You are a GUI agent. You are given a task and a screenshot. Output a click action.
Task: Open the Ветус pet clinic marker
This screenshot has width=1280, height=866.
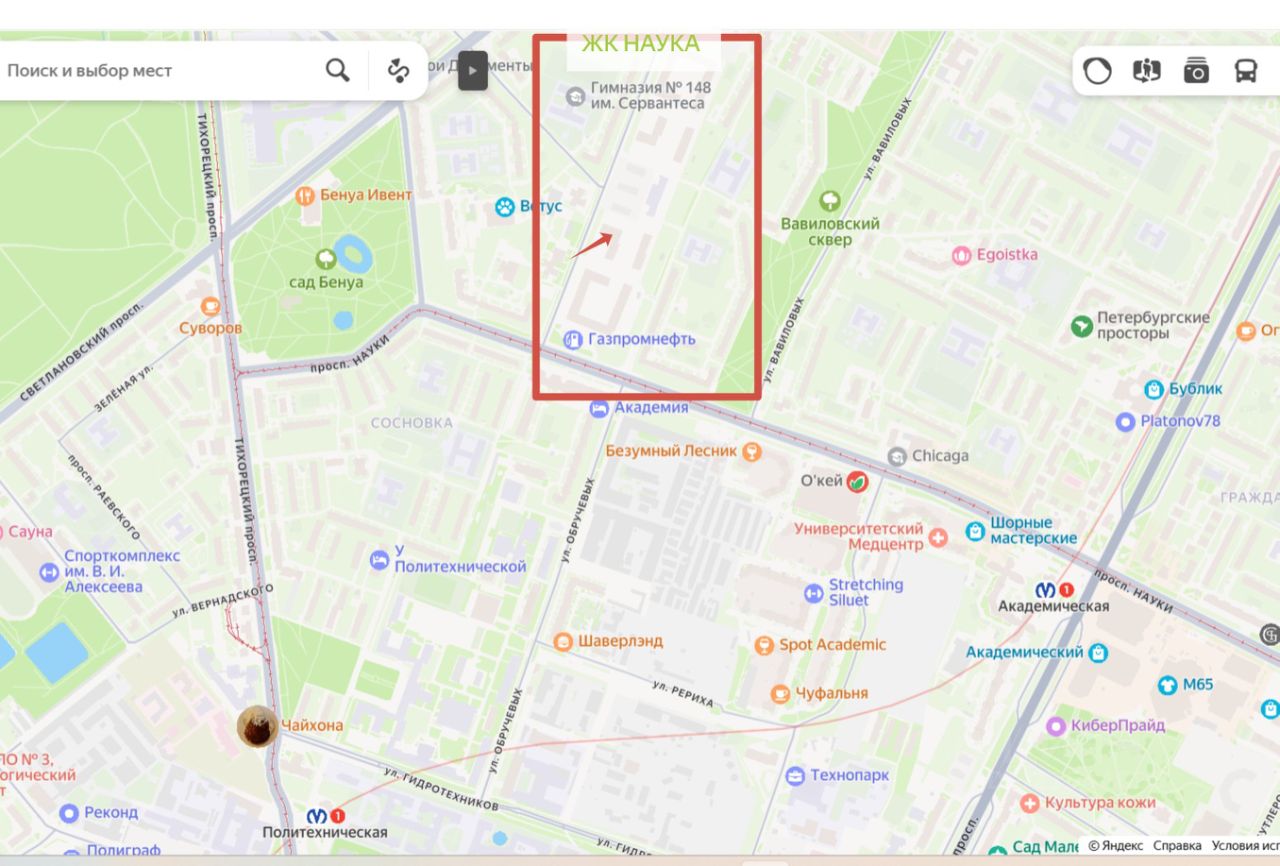pos(505,207)
